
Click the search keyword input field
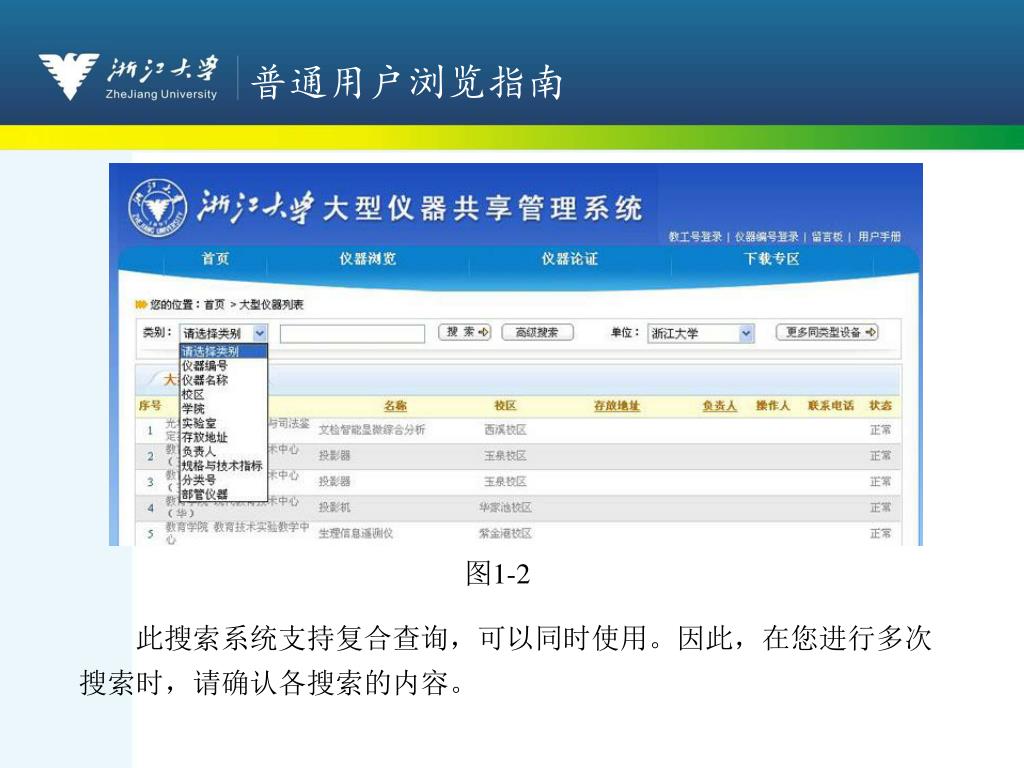(x=352, y=334)
